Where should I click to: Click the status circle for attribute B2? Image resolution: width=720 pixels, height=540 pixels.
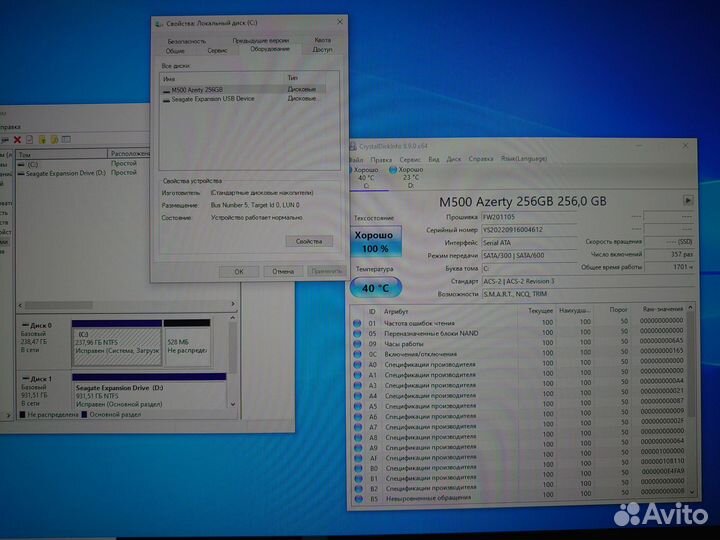click(x=359, y=489)
